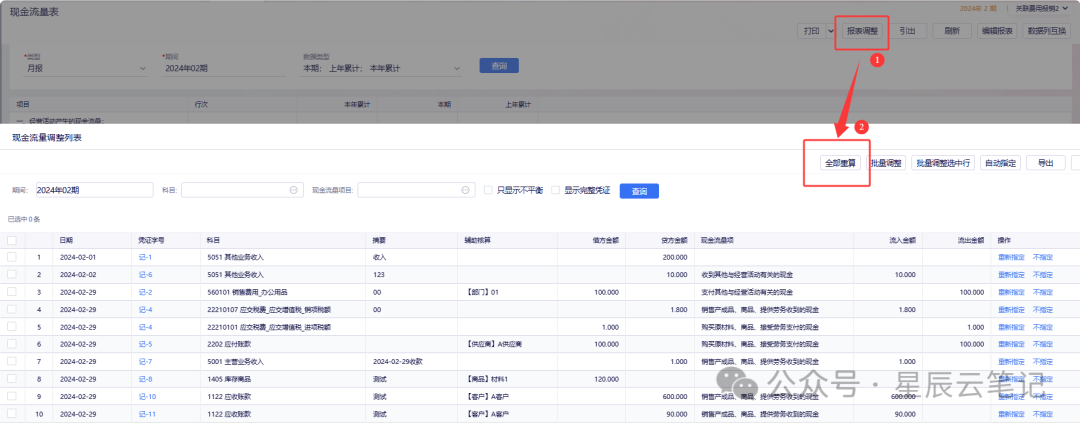Click the 批量调整 button
This screenshot has width=1080, height=428.
886,162
